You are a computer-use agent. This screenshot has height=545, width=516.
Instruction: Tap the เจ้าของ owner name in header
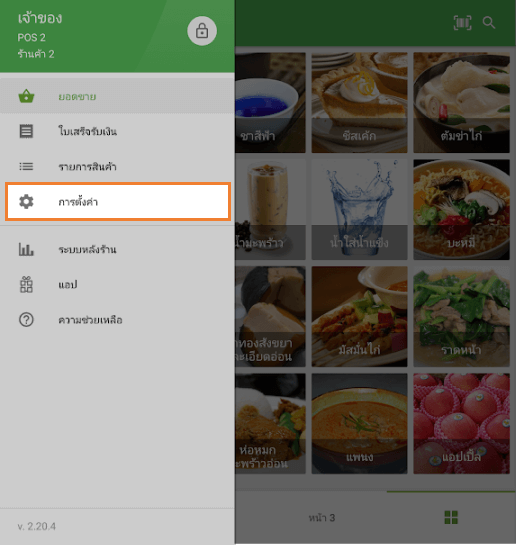coord(40,18)
